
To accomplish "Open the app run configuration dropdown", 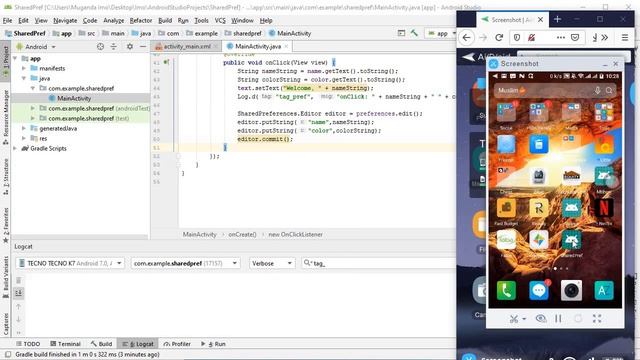I will click(442, 33).
